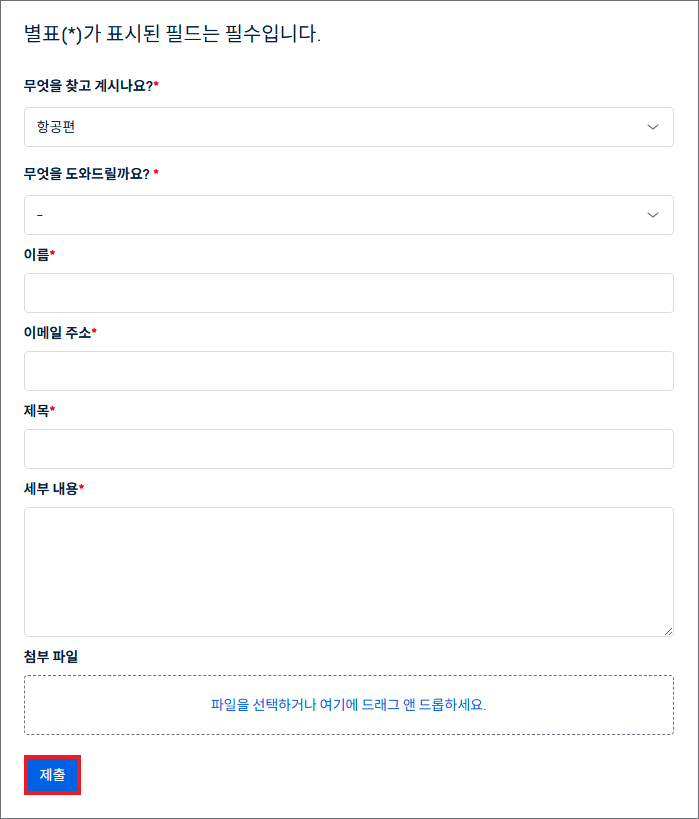This screenshot has width=699, height=819.
Task: Focus the 이름 text field
Action: 348,293
